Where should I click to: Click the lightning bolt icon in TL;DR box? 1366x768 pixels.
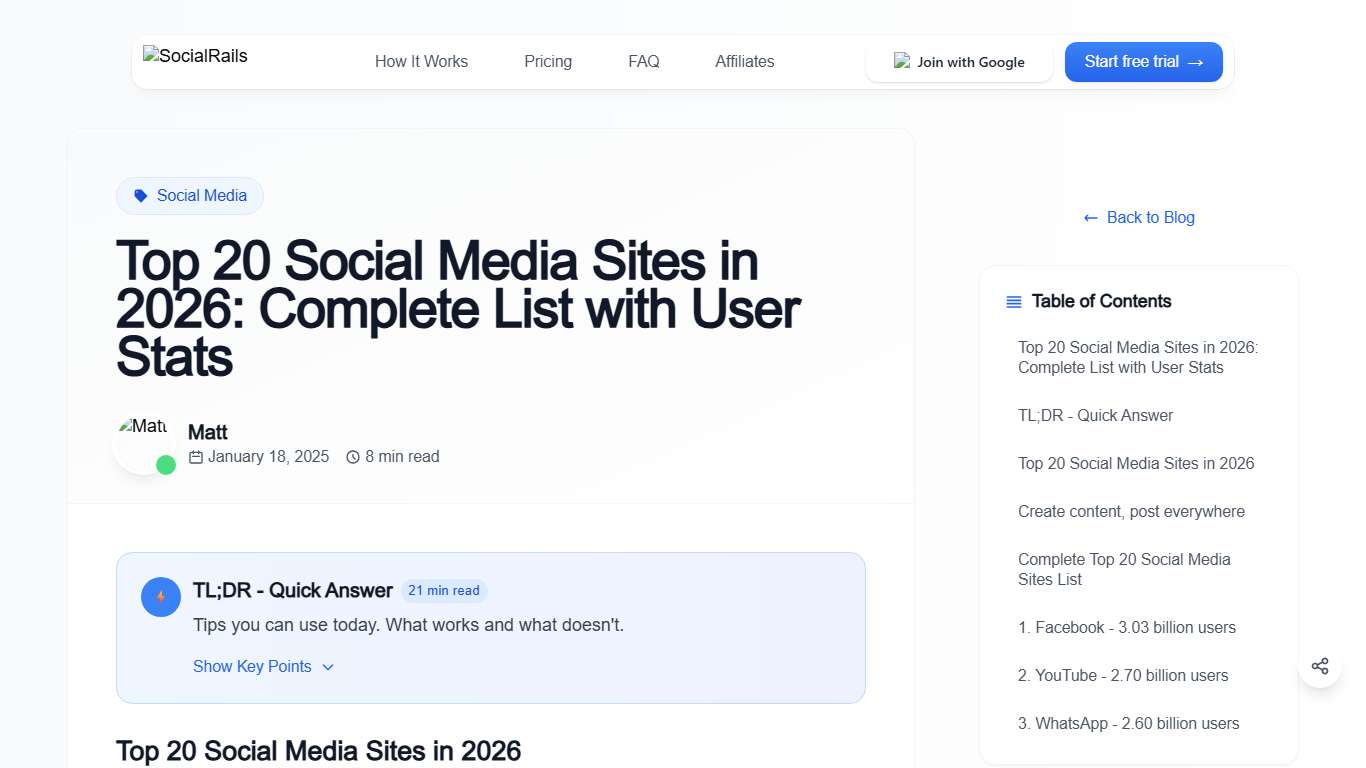pyautogui.click(x=160, y=596)
